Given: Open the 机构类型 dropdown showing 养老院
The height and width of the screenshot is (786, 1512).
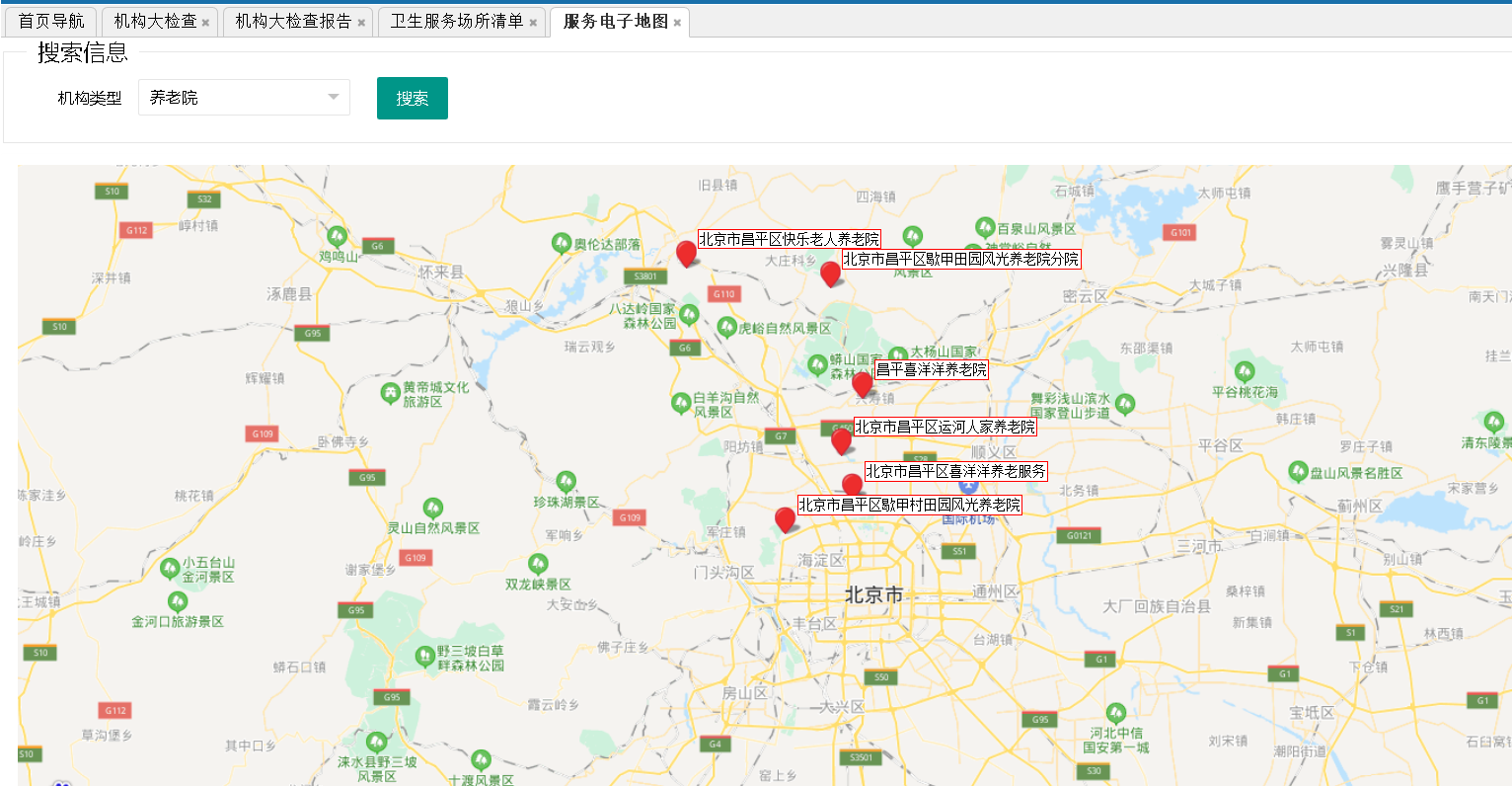Looking at the screenshot, I should pos(244,97).
